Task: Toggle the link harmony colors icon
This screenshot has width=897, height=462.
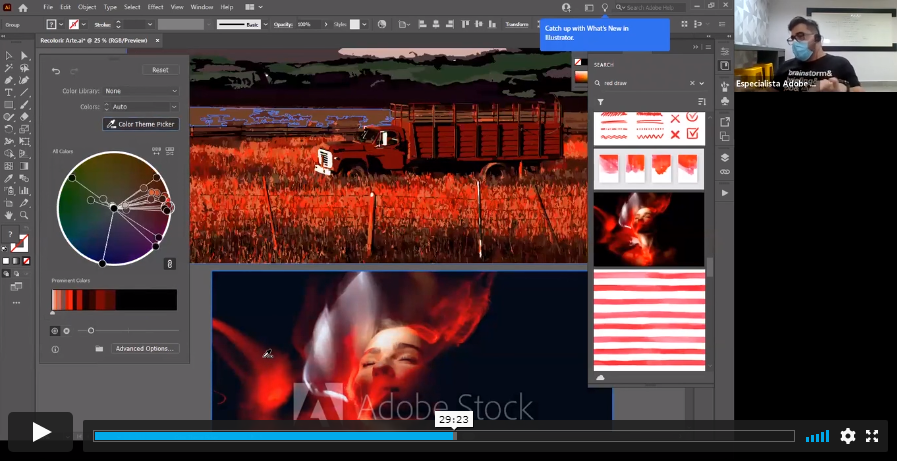Action: click(169, 264)
